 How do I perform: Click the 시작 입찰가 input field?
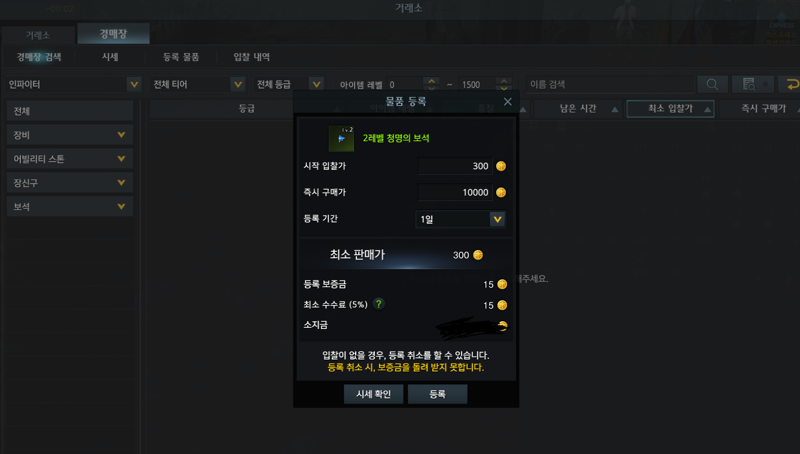455,166
